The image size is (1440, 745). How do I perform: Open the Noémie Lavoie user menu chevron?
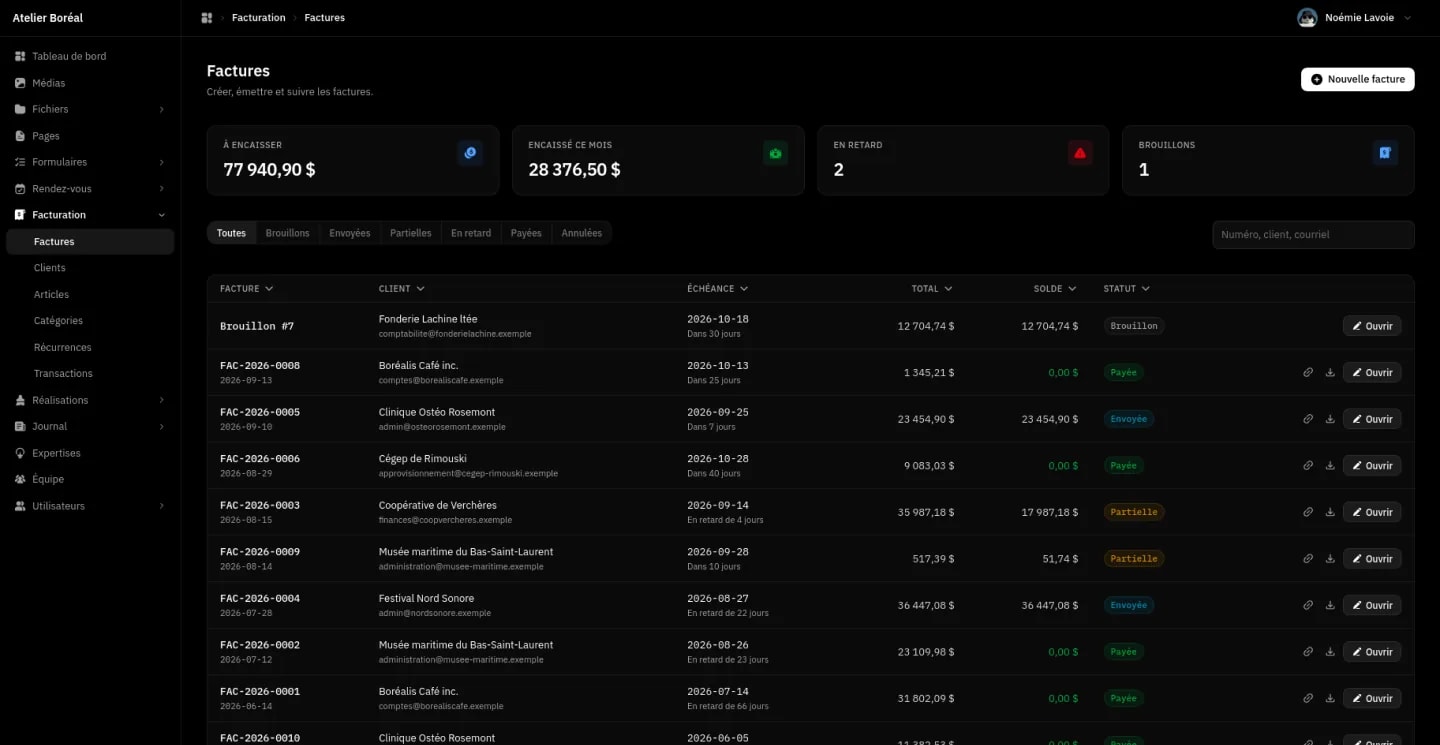pyautogui.click(x=1408, y=18)
